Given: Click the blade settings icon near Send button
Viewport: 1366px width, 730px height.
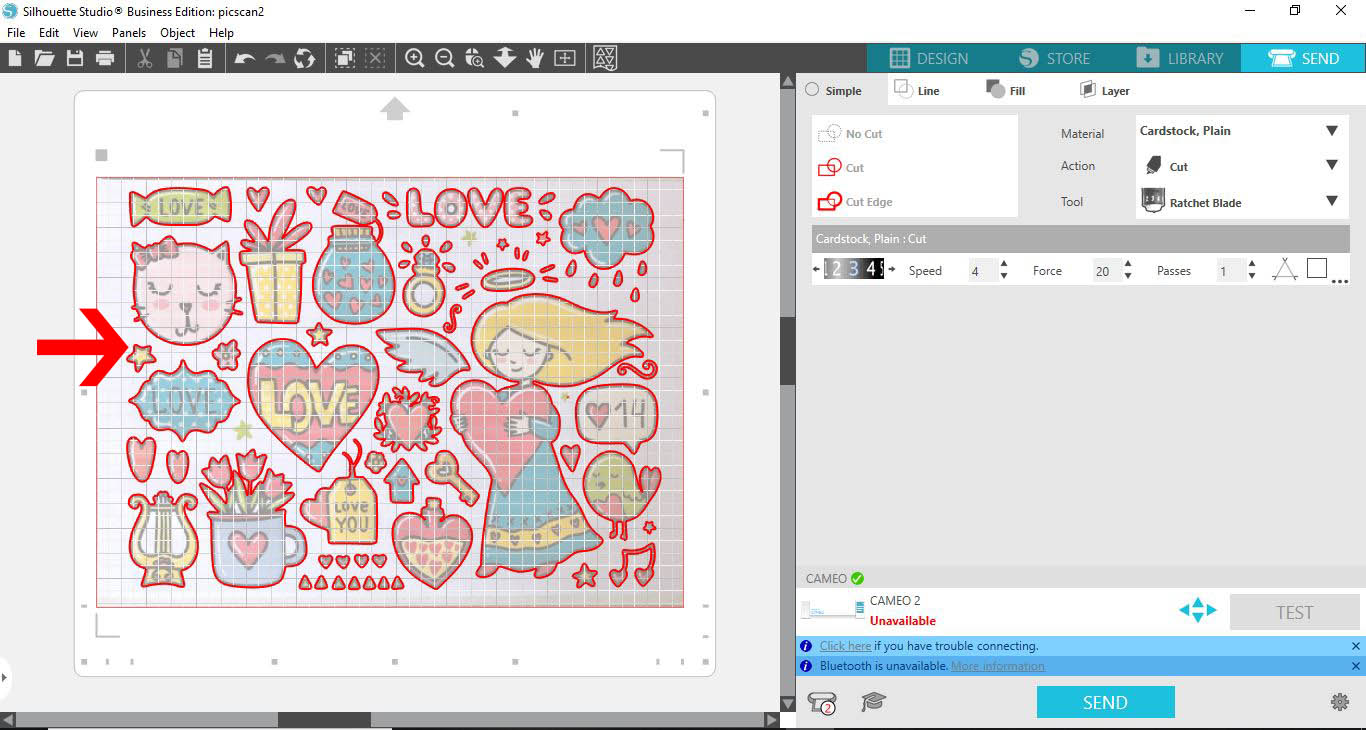Looking at the screenshot, I should (821, 702).
